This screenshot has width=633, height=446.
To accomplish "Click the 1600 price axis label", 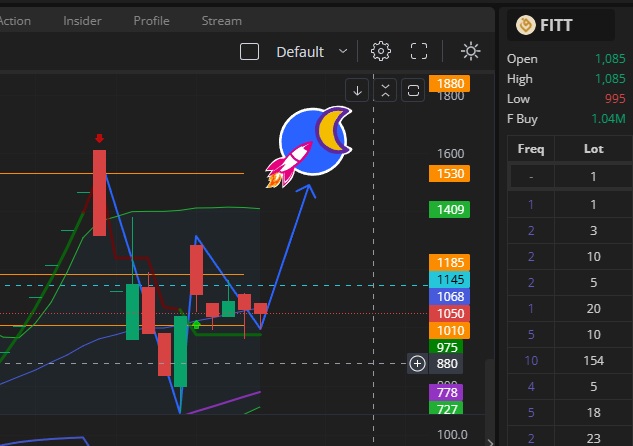I will point(450,153).
